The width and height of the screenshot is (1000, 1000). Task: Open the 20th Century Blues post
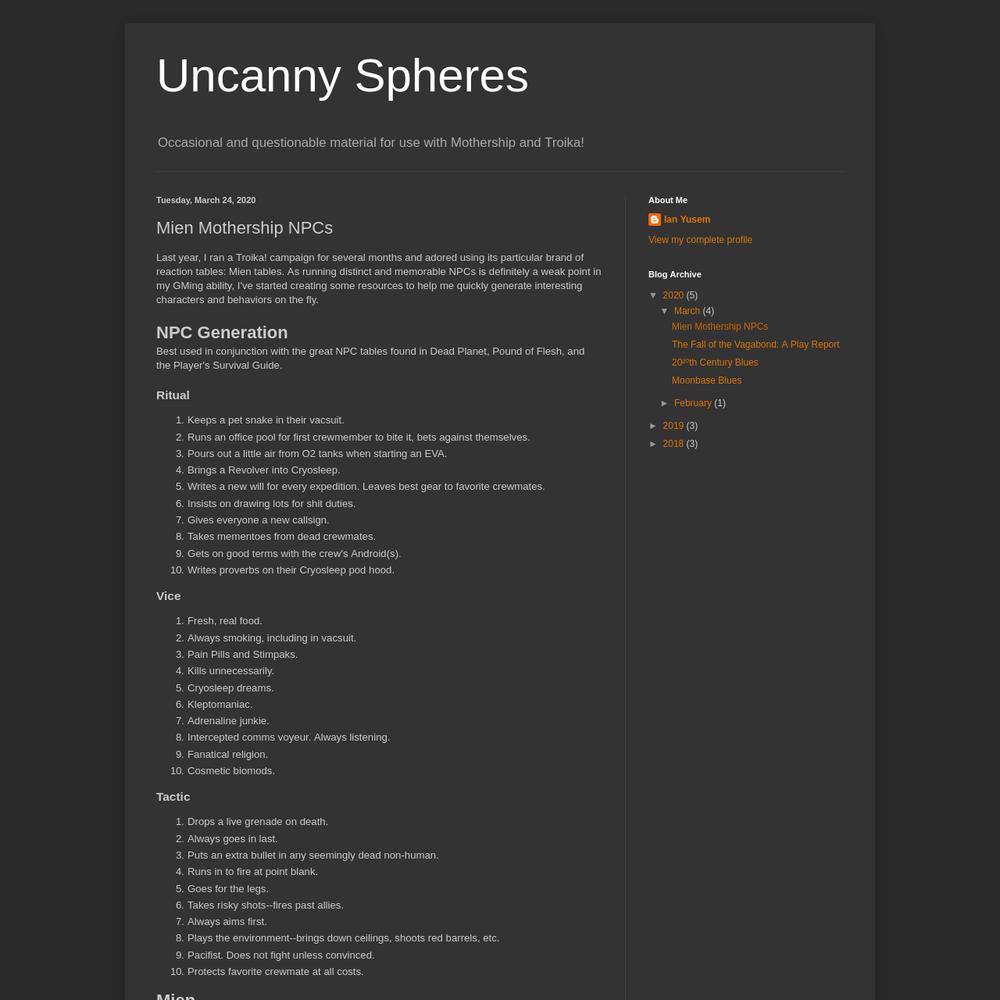coord(715,362)
